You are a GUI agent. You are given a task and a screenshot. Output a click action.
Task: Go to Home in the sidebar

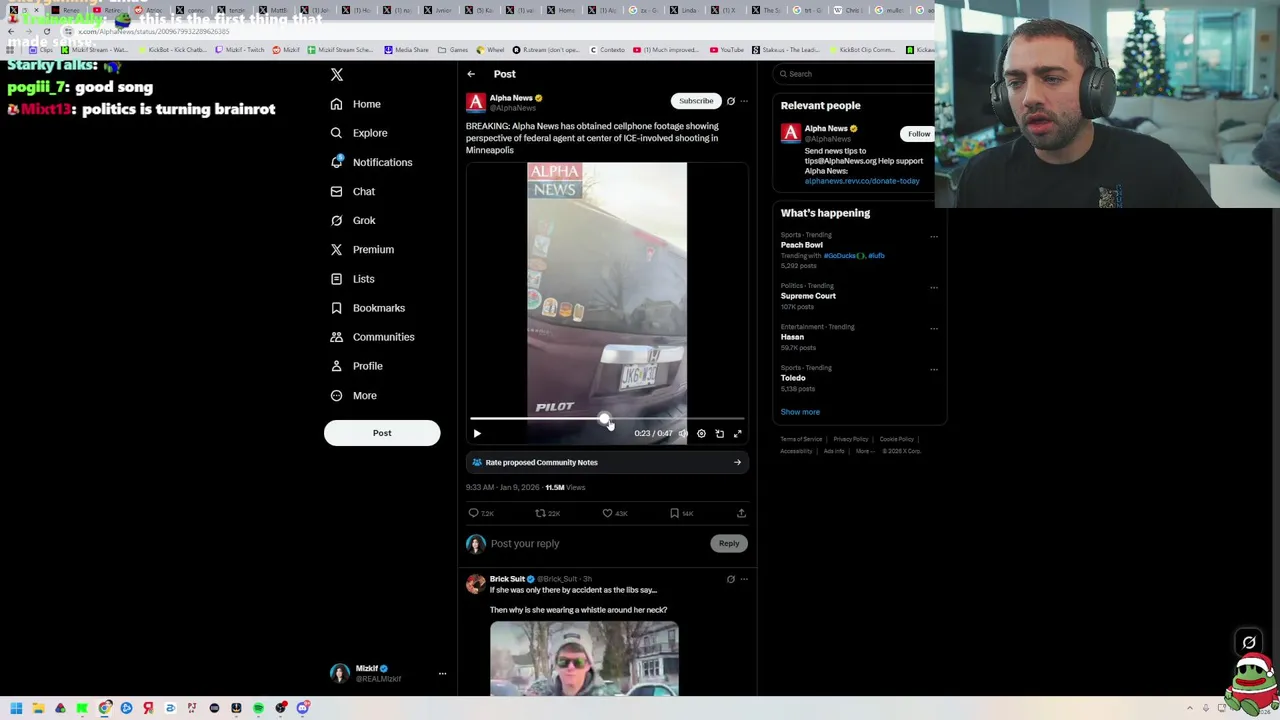tap(356, 104)
